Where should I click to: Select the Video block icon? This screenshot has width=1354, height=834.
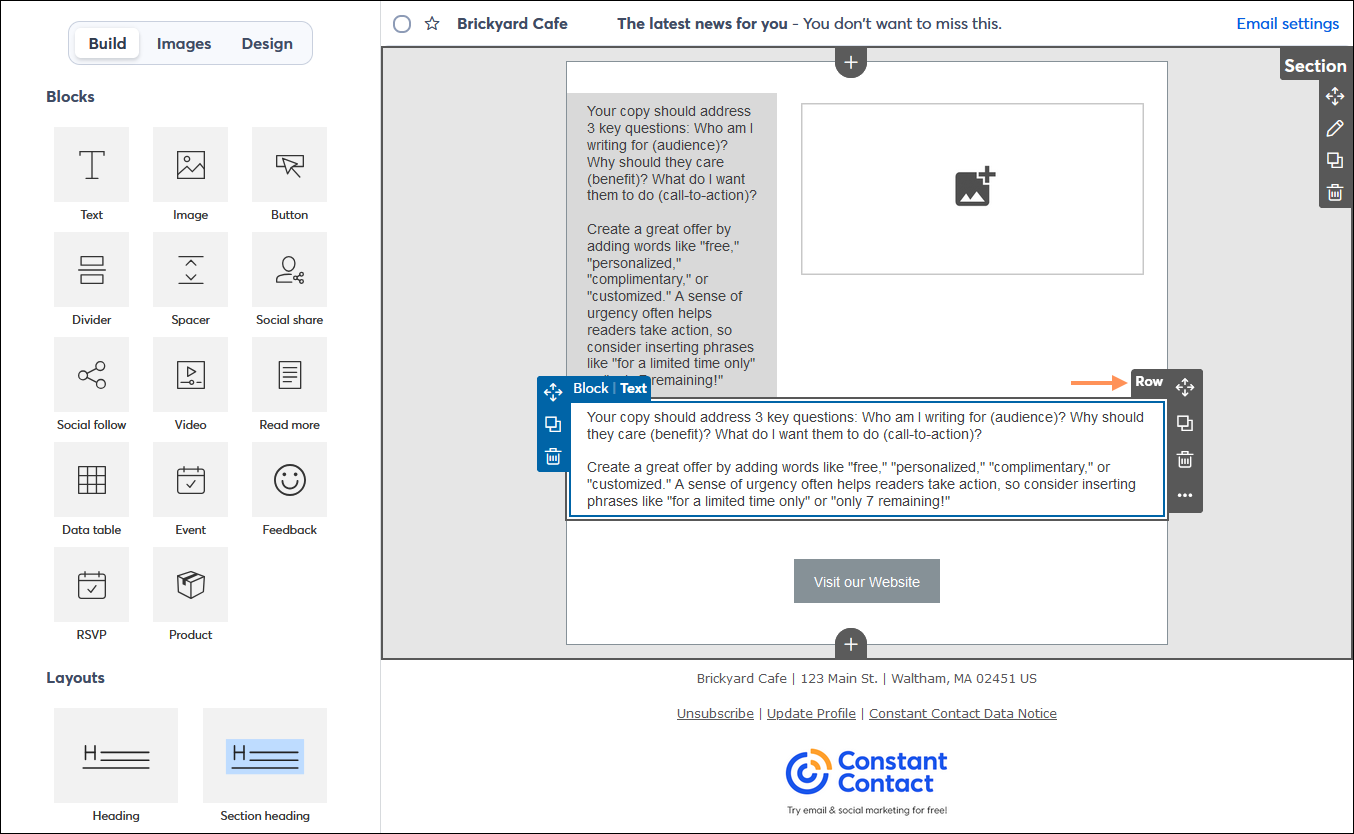click(x=190, y=375)
